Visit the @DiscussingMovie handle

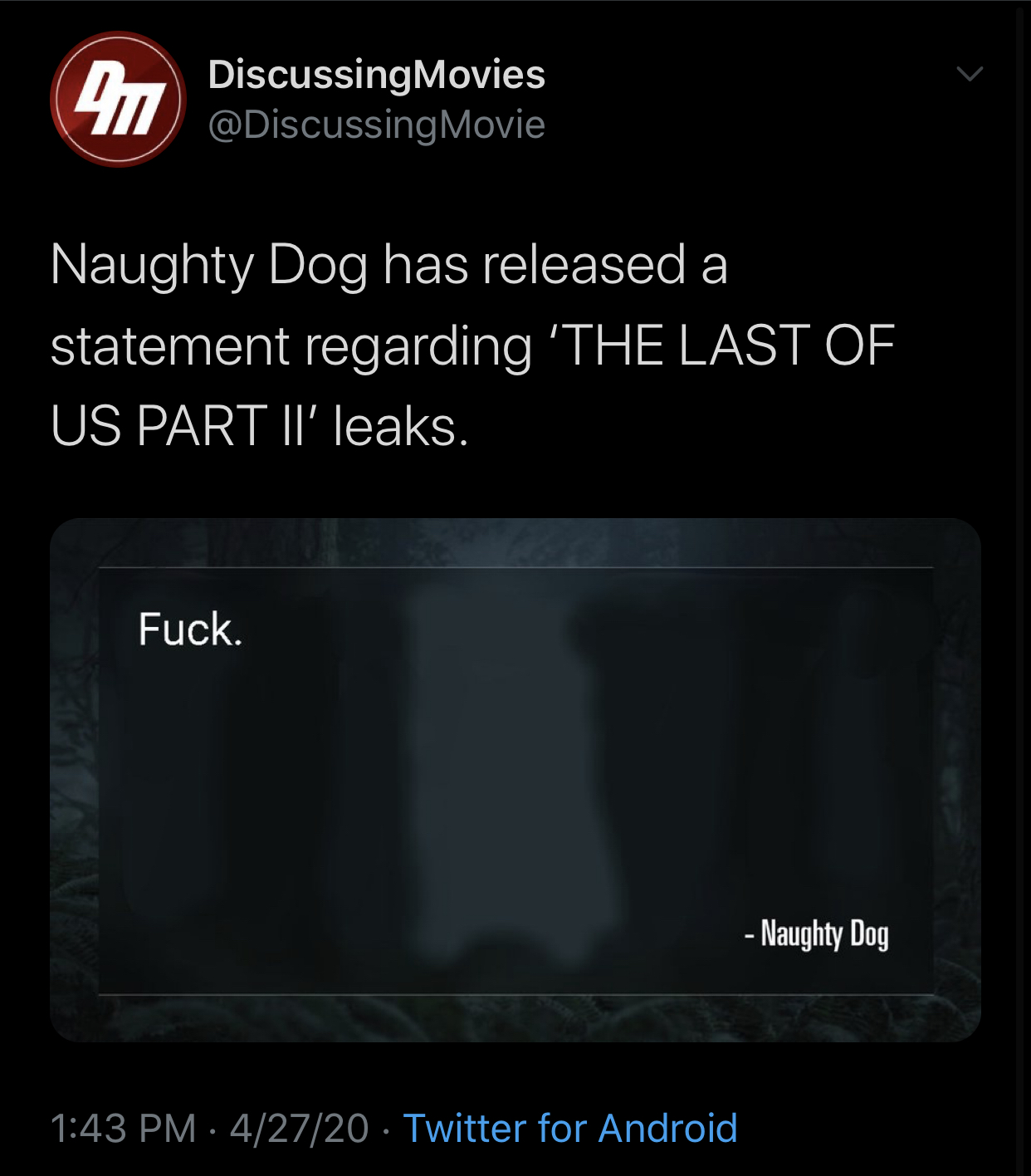[377, 125]
